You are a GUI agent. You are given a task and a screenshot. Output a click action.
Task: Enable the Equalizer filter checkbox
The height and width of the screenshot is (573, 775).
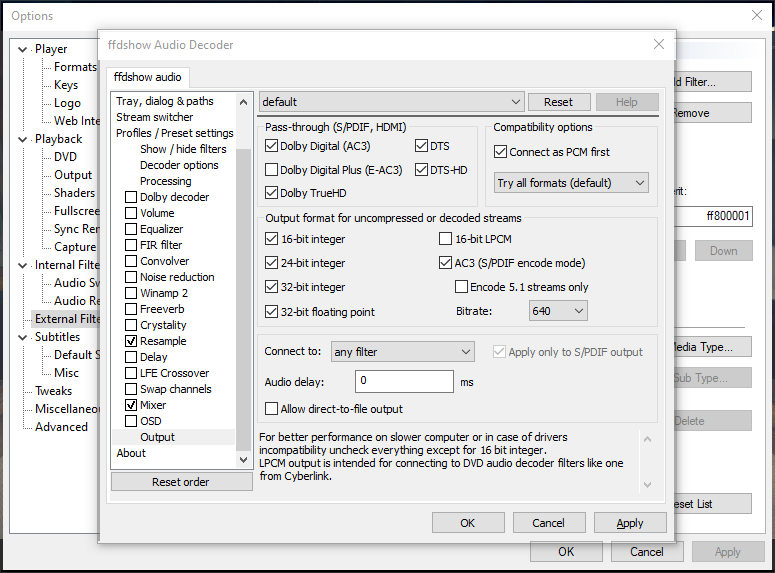point(131,229)
